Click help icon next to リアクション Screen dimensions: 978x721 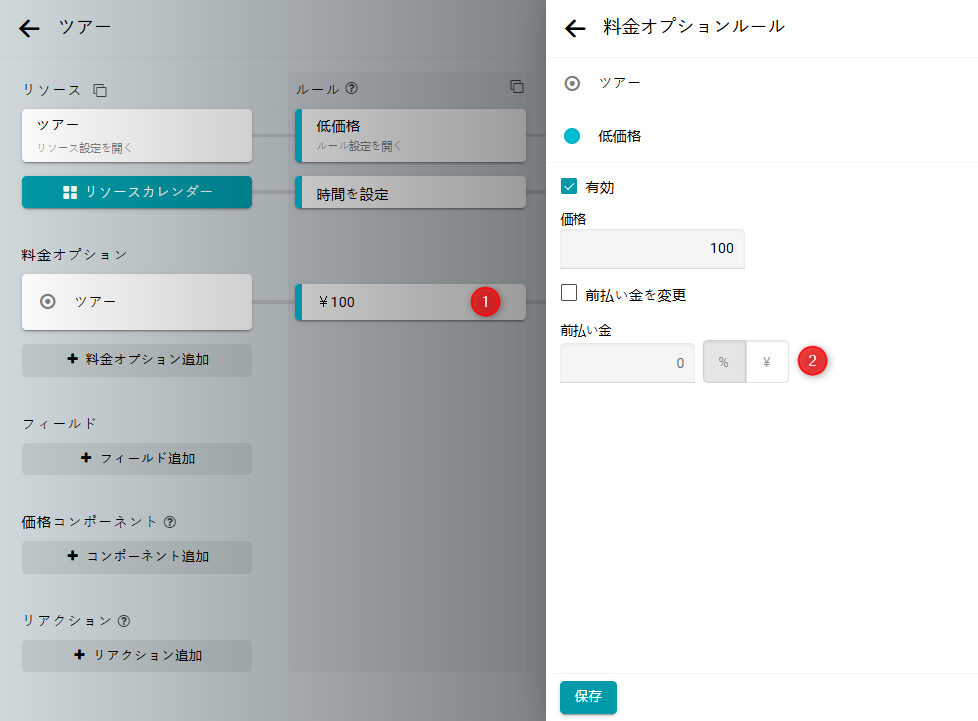pyautogui.click(x=123, y=621)
